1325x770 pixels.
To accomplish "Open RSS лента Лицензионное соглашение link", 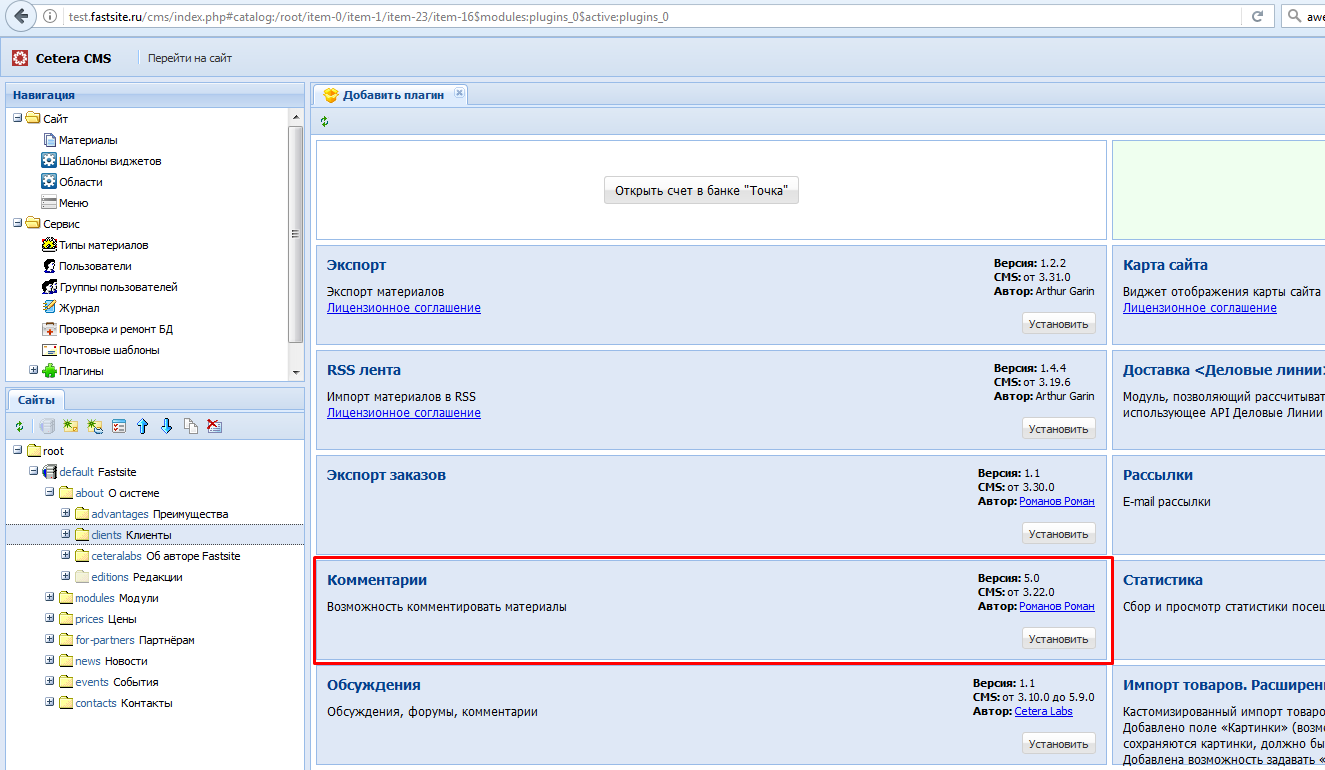I will pyautogui.click(x=404, y=413).
